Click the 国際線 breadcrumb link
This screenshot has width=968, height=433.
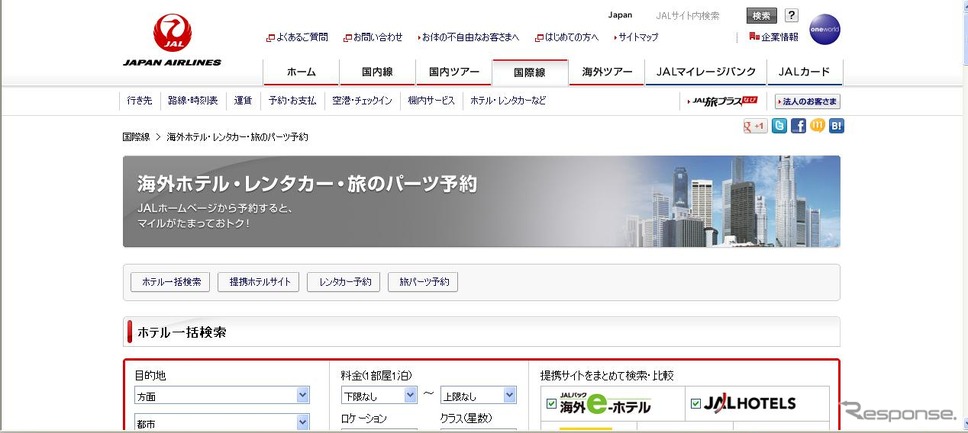[136, 137]
